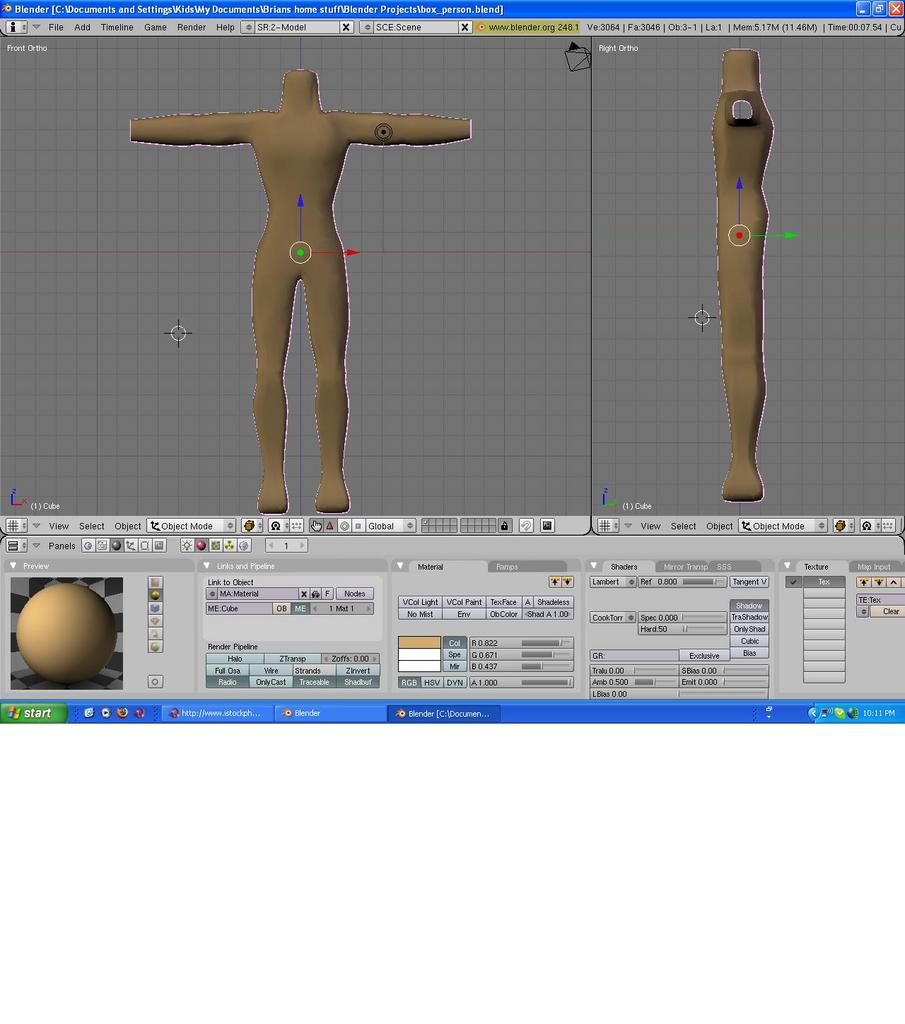Collapse the Links and Pipeline panel

click(206, 566)
